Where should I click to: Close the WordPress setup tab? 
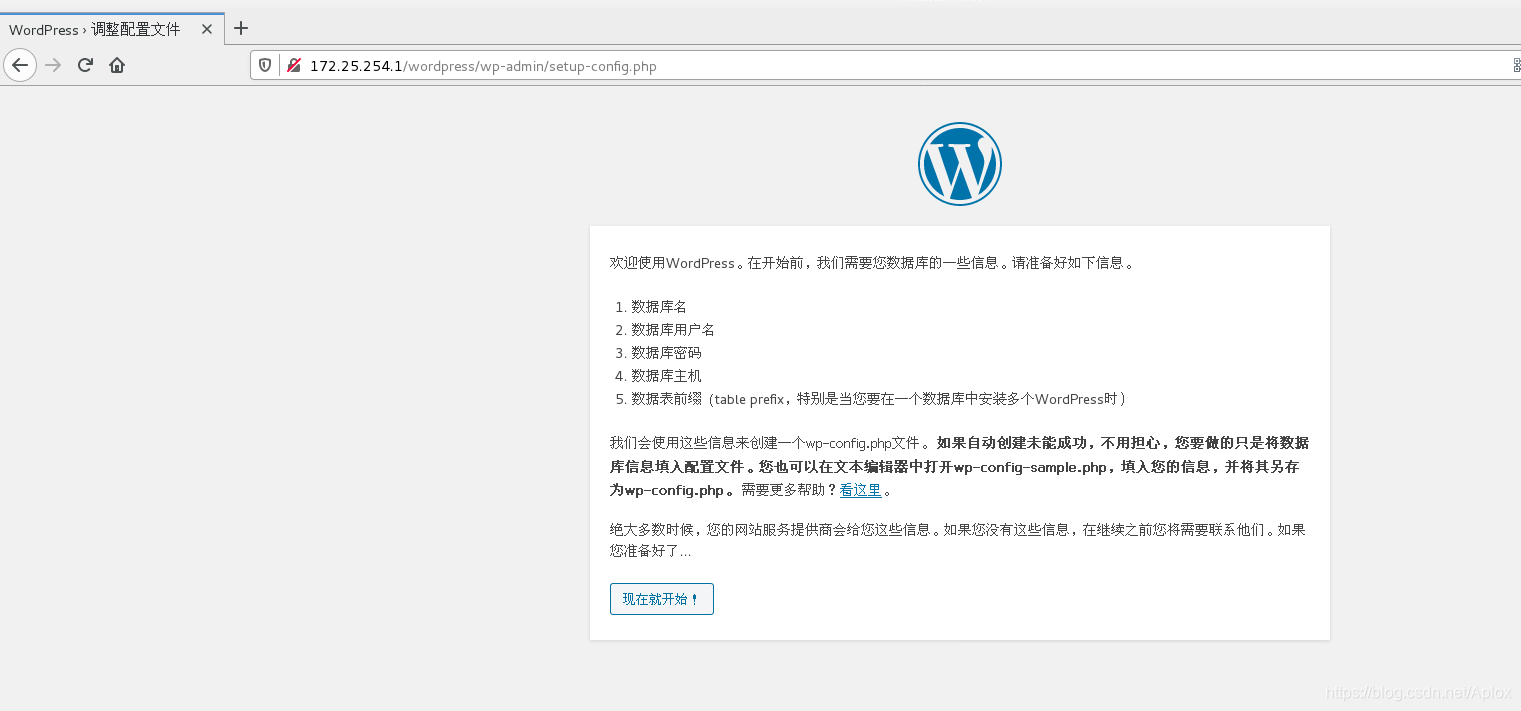pyautogui.click(x=207, y=29)
